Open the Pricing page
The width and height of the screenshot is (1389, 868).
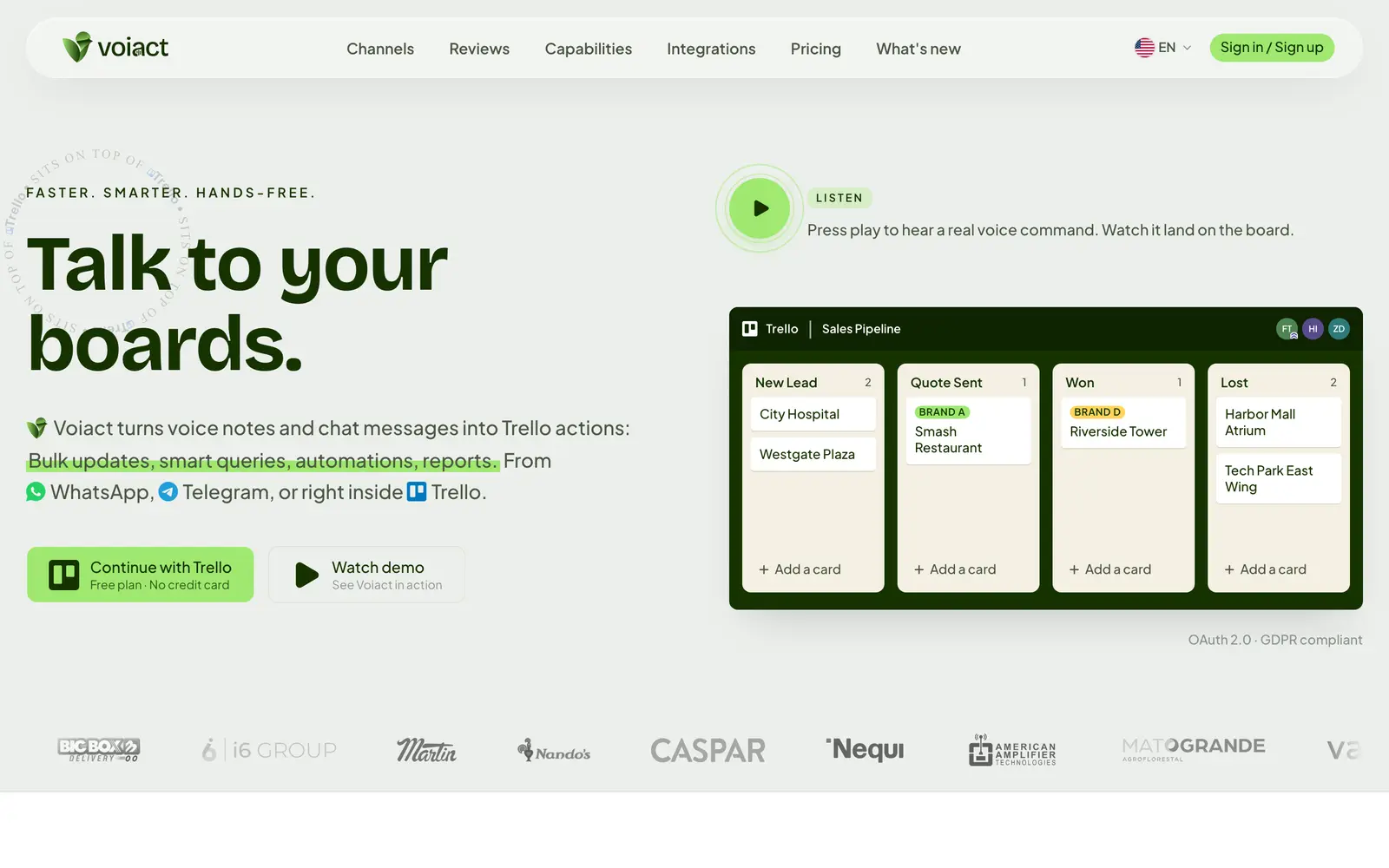pos(815,49)
